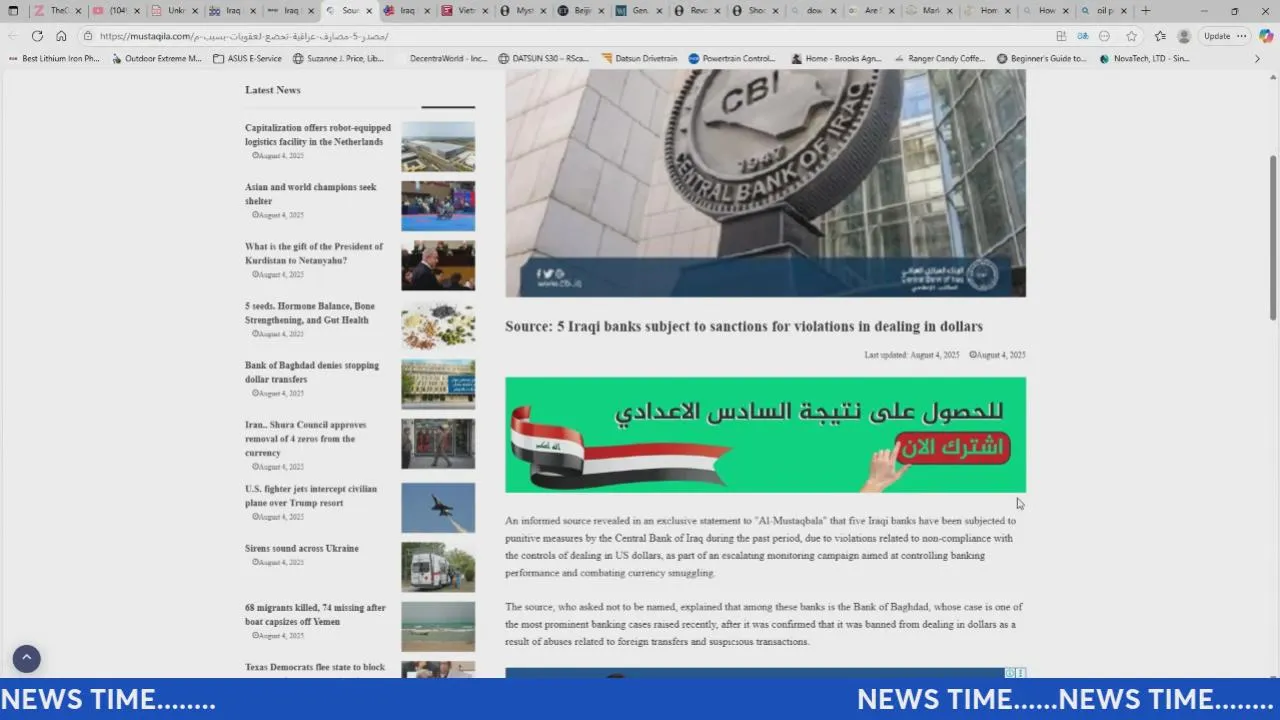Image resolution: width=1280 pixels, height=720 pixels.
Task: Click the Central Bank of Iraq hero image
Action: click(765, 183)
